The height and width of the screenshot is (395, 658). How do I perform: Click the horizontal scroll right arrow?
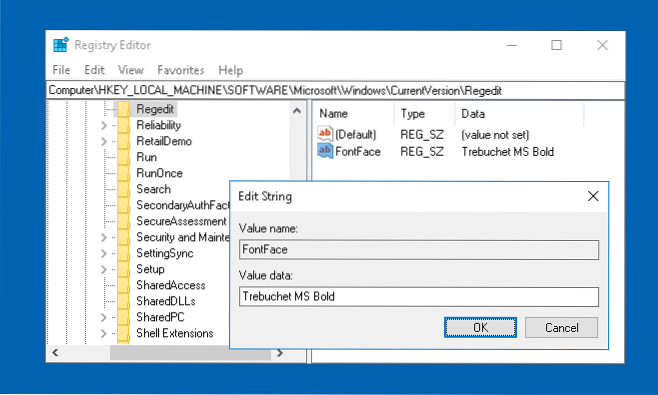pyautogui.click(x=280, y=353)
